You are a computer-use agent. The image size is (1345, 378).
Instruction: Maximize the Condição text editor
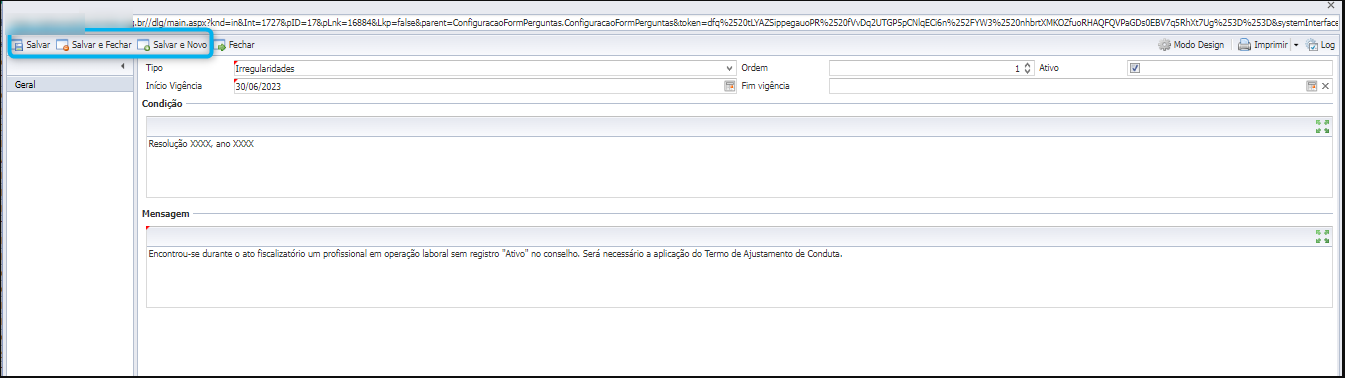(1323, 126)
